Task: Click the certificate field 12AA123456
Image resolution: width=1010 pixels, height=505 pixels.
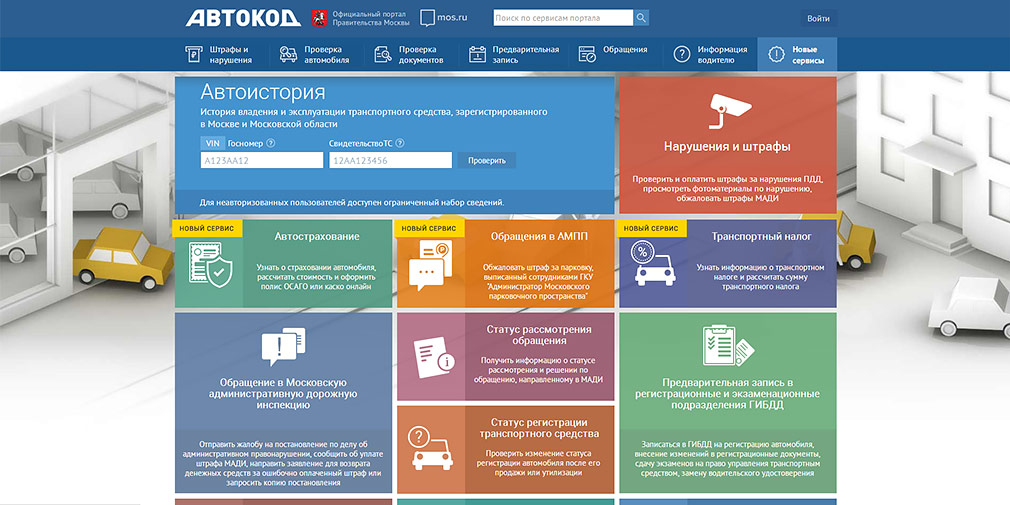Action: pos(390,160)
